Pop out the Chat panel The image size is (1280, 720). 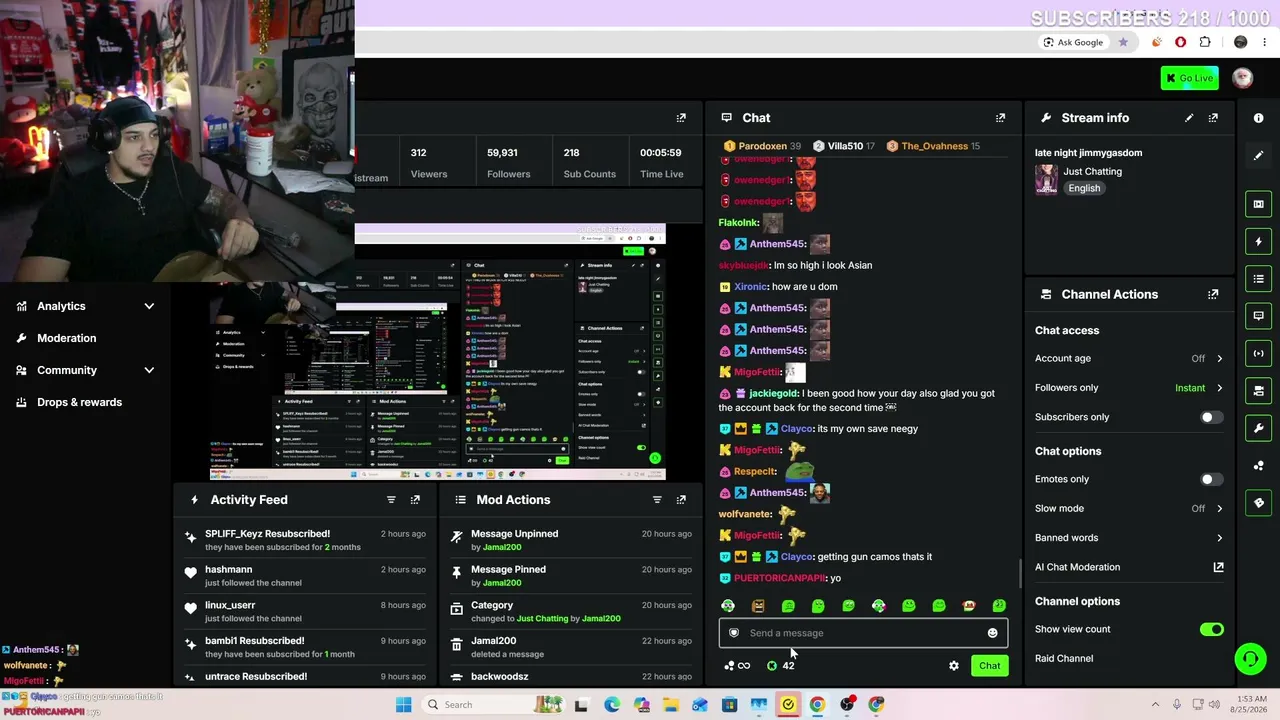[1000, 118]
